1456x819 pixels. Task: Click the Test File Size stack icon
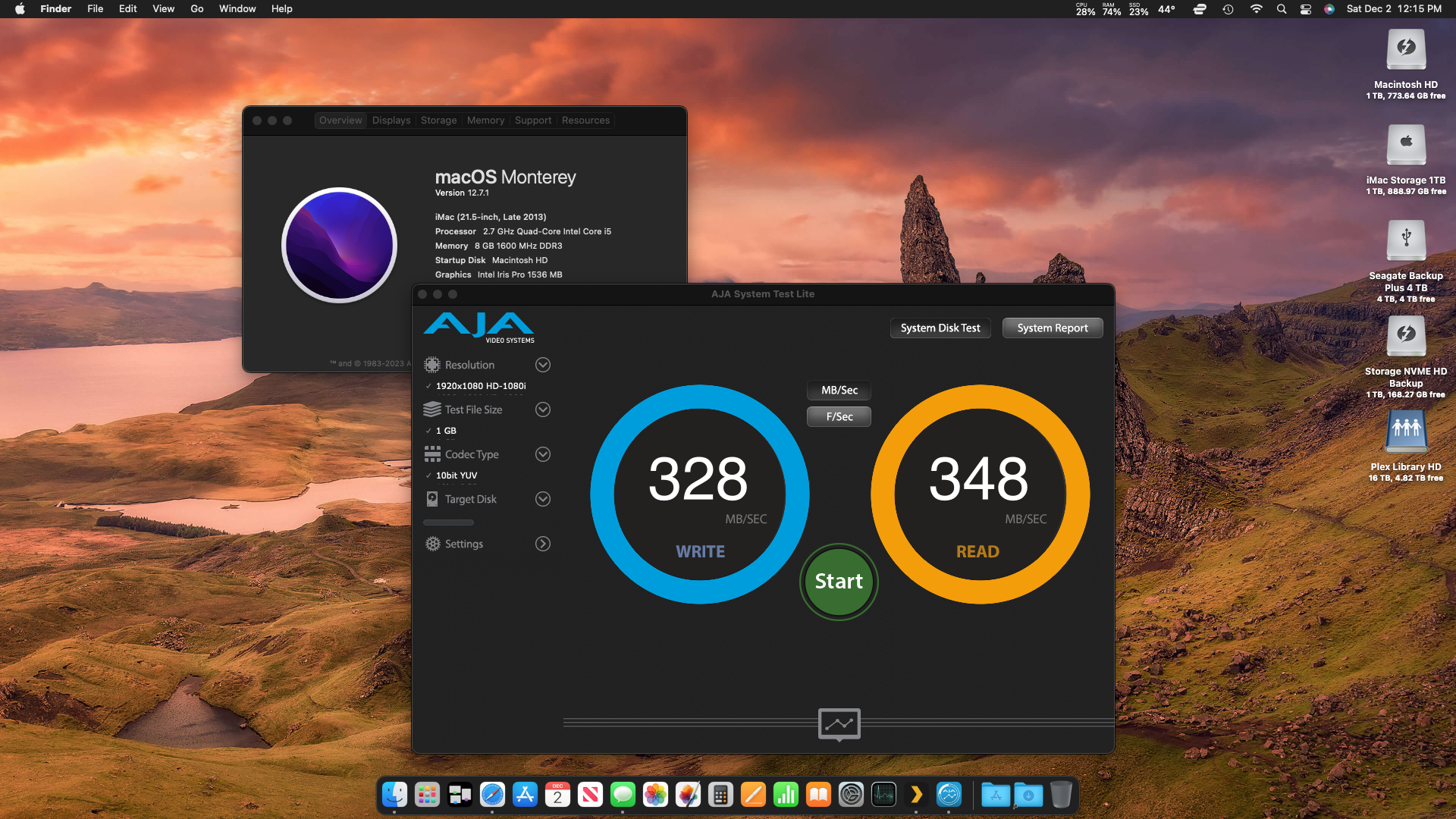(432, 409)
